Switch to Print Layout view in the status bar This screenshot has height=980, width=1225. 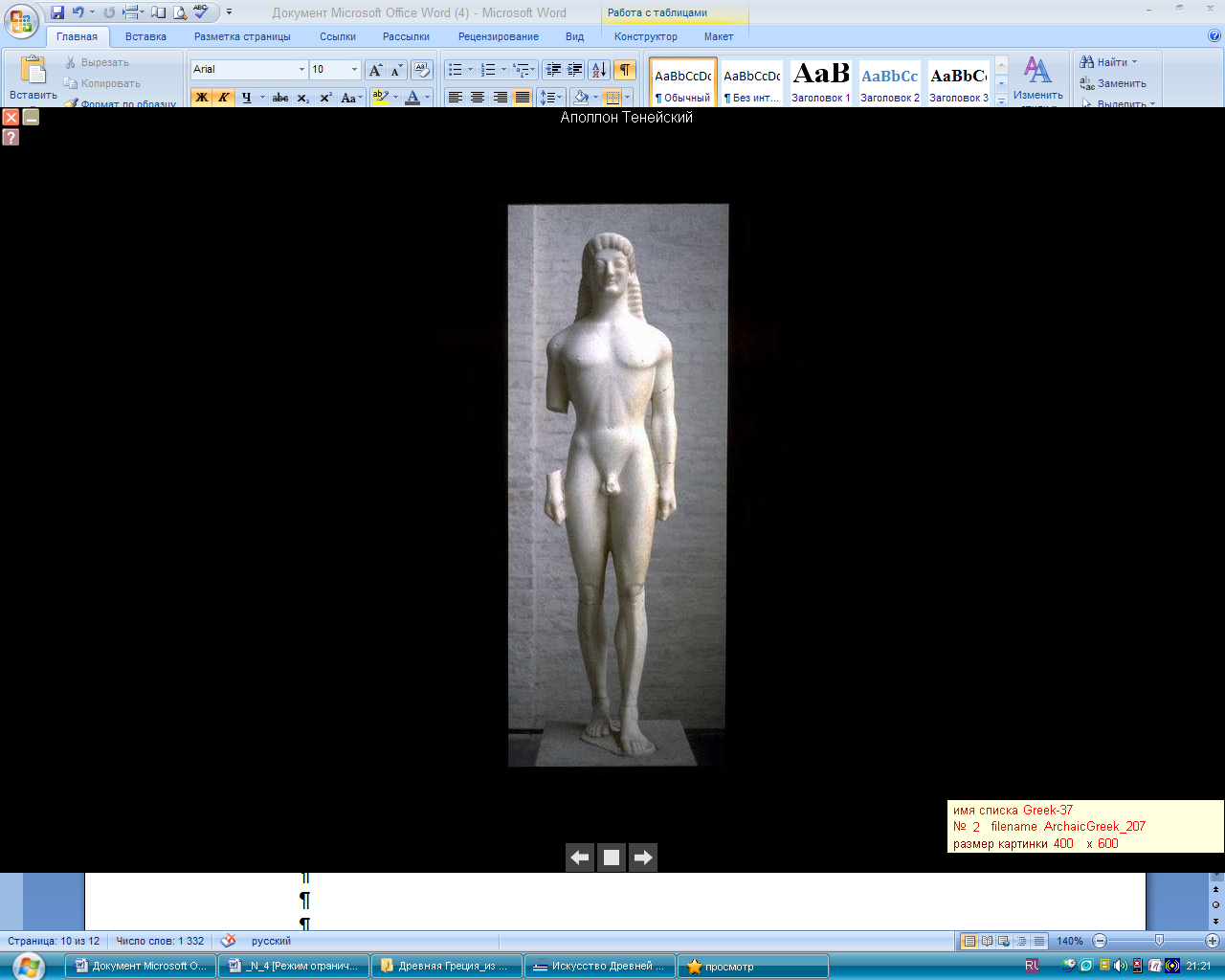(x=969, y=941)
